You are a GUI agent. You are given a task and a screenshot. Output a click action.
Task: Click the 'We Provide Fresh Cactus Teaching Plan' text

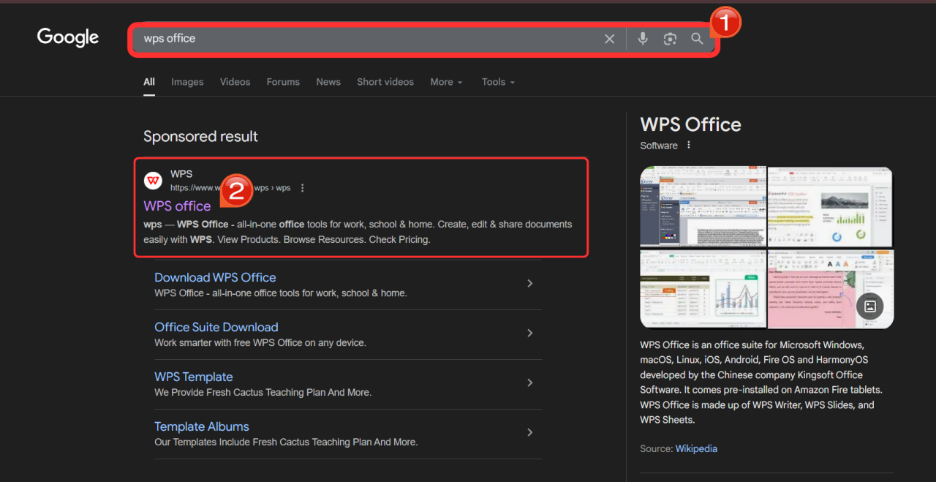tap(263, 392)
